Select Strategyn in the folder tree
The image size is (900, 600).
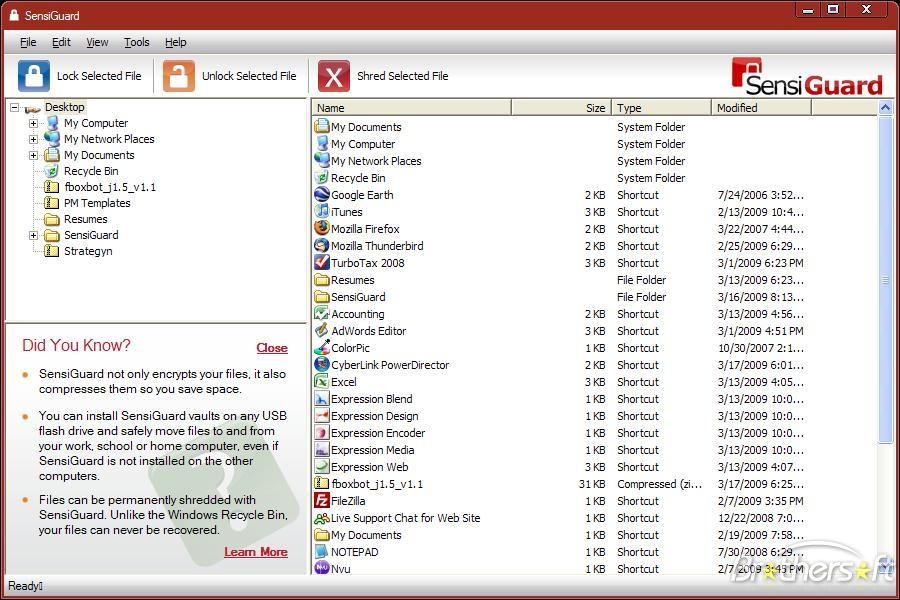coord(88,251)
